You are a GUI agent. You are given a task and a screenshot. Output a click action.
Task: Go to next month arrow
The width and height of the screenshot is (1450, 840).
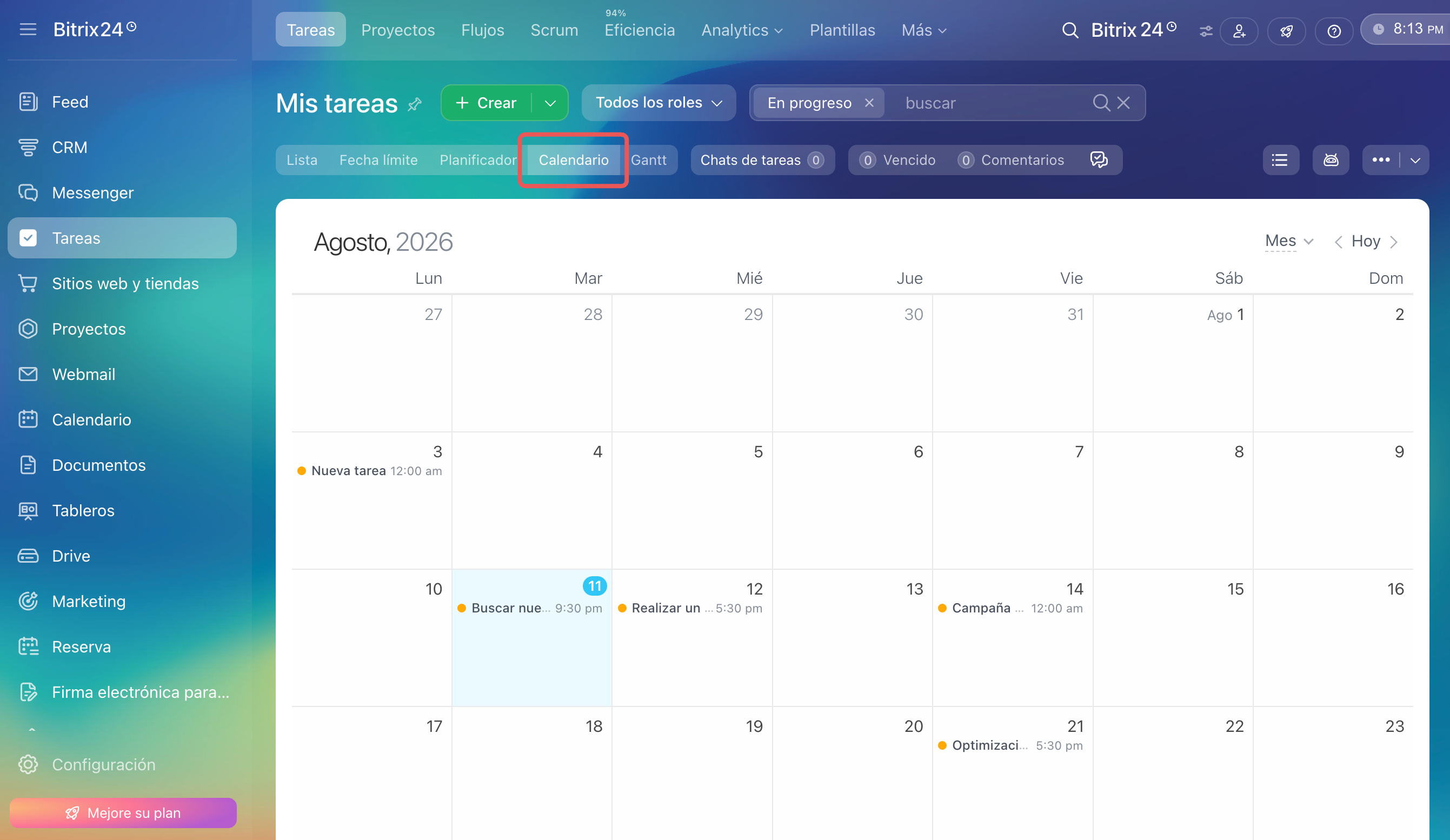pos(1394,242)
